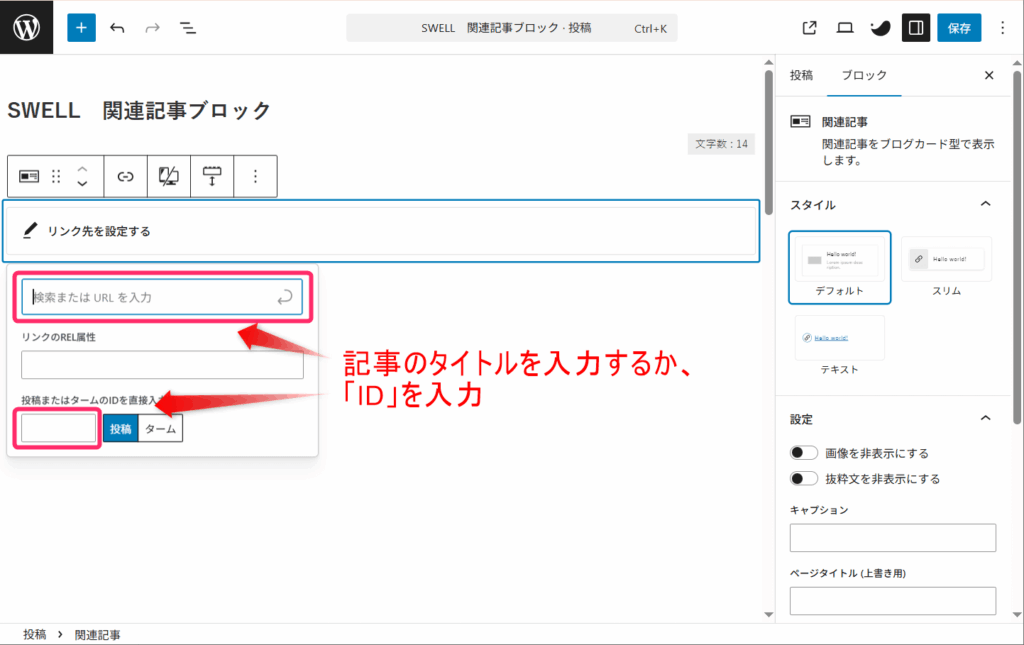Switch to the 投稿 sidebar tab
The width and height of the screenshot is (1024, 645).
coord(801,75)
